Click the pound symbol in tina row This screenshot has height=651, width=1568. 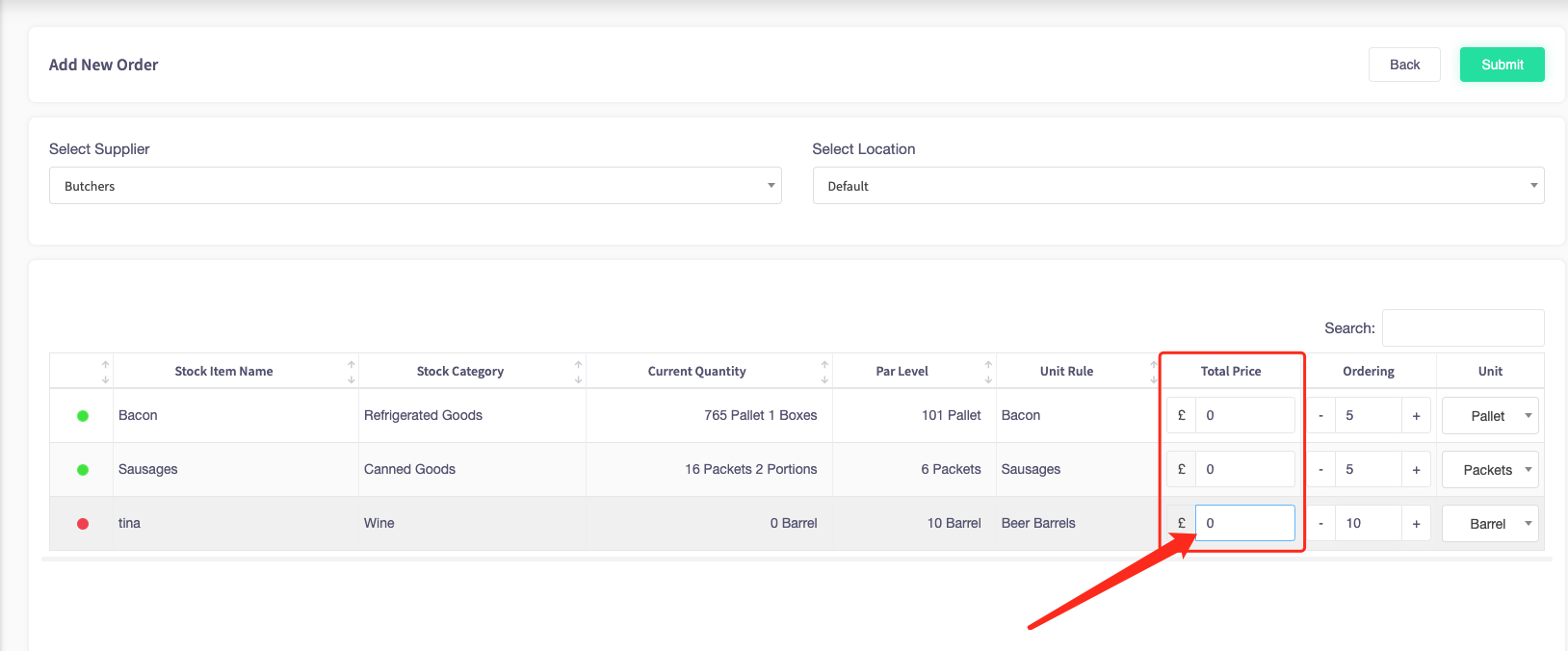(1182, 523)
